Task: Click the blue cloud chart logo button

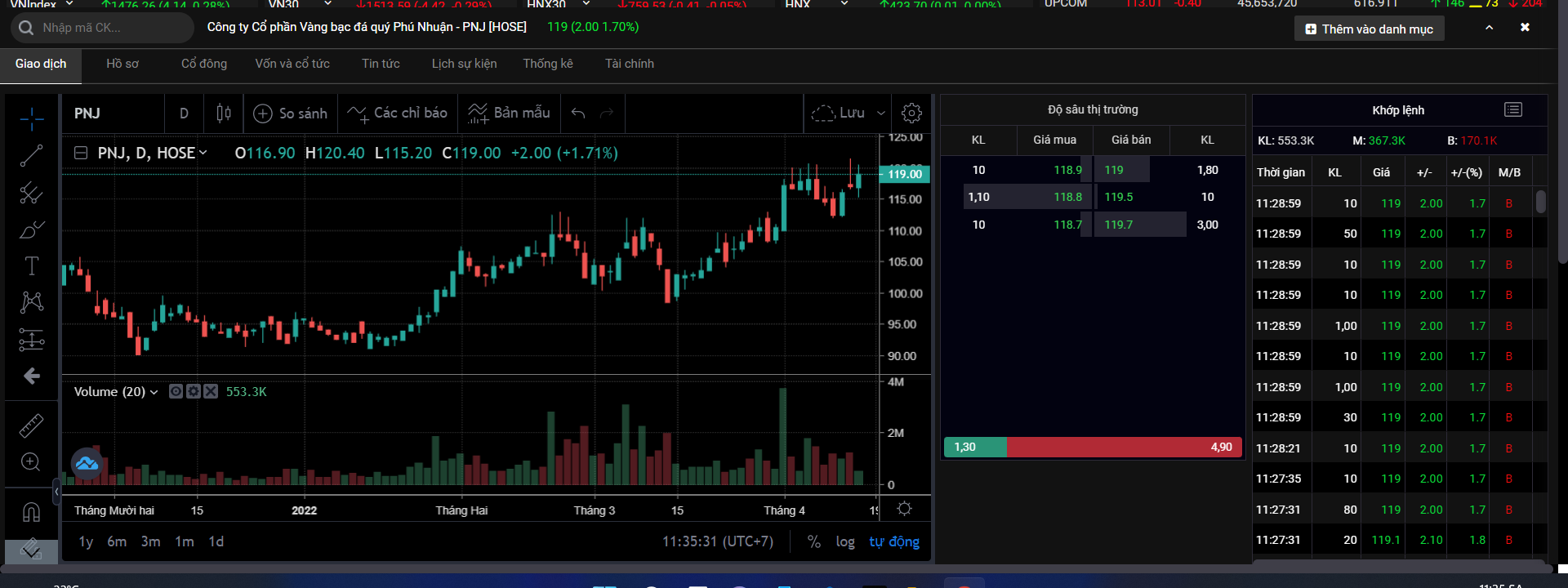Action: click(x=87, y=464)
